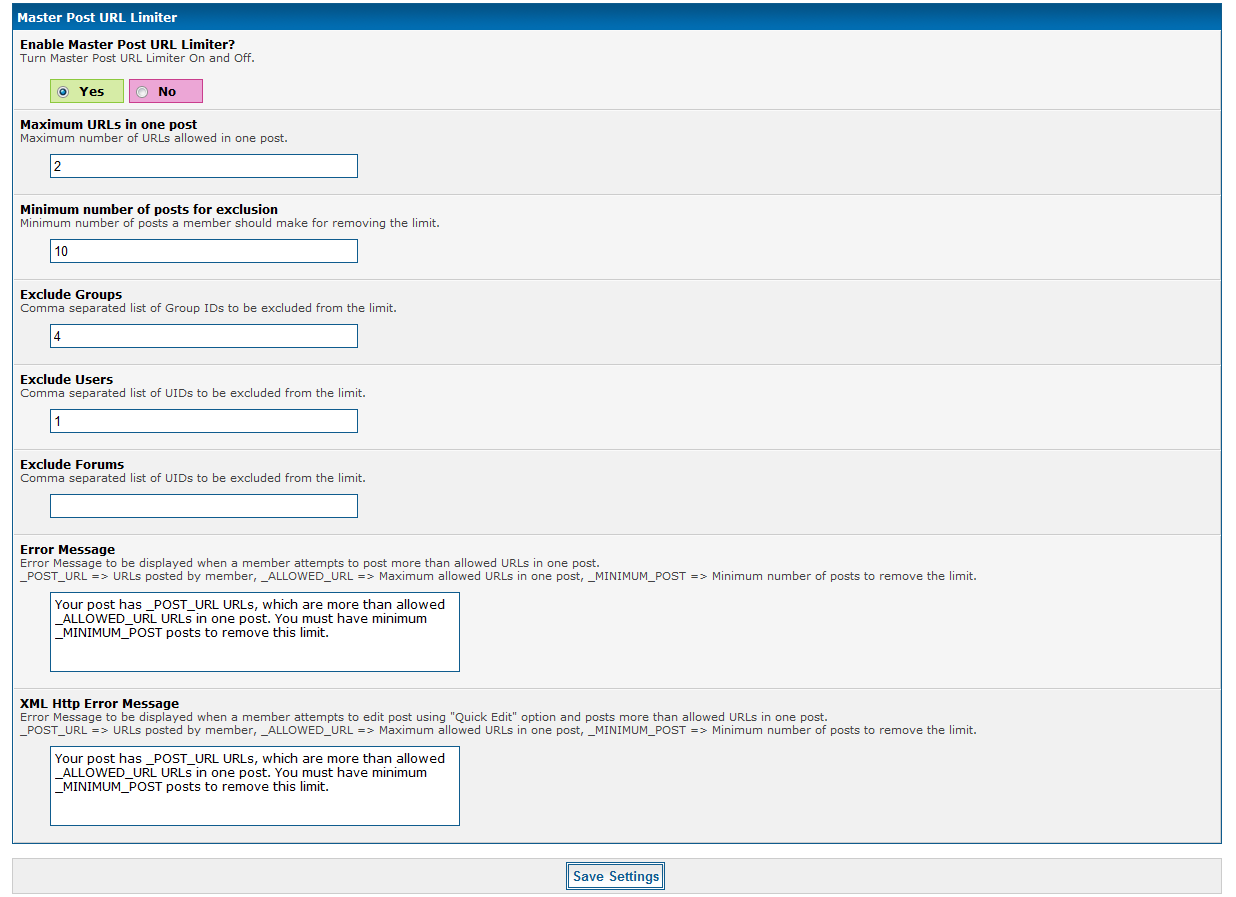
Task: Click the 'Exclude Forums' setting title
Action: click(x=72, y=465)
